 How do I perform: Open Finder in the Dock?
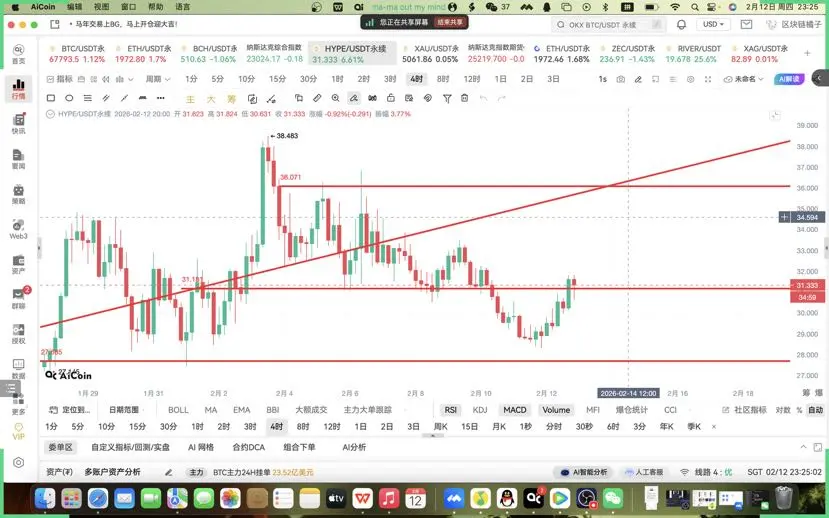[x=45, y=498]
